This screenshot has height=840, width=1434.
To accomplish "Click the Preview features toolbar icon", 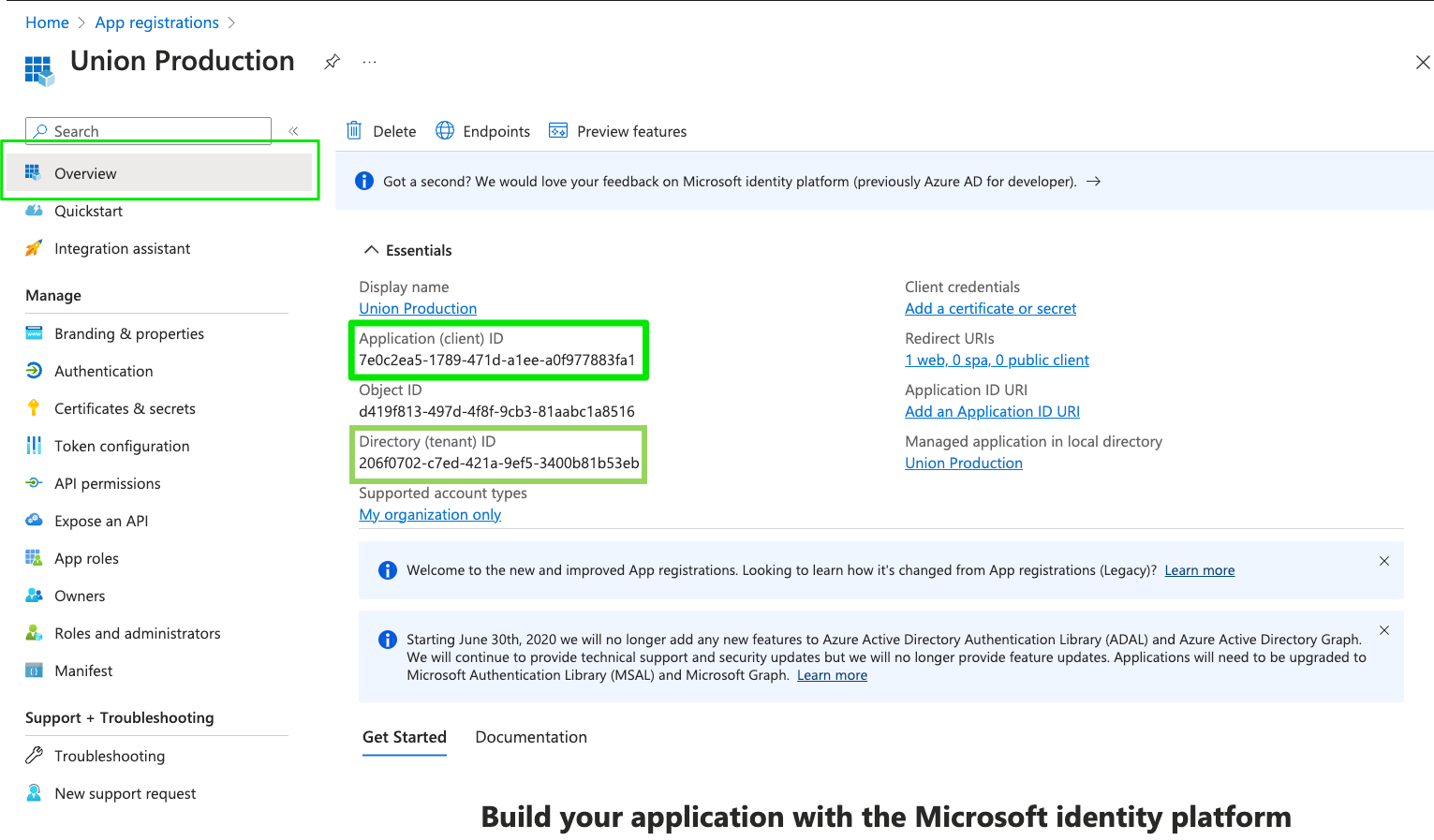I will (x=617, y=131).
